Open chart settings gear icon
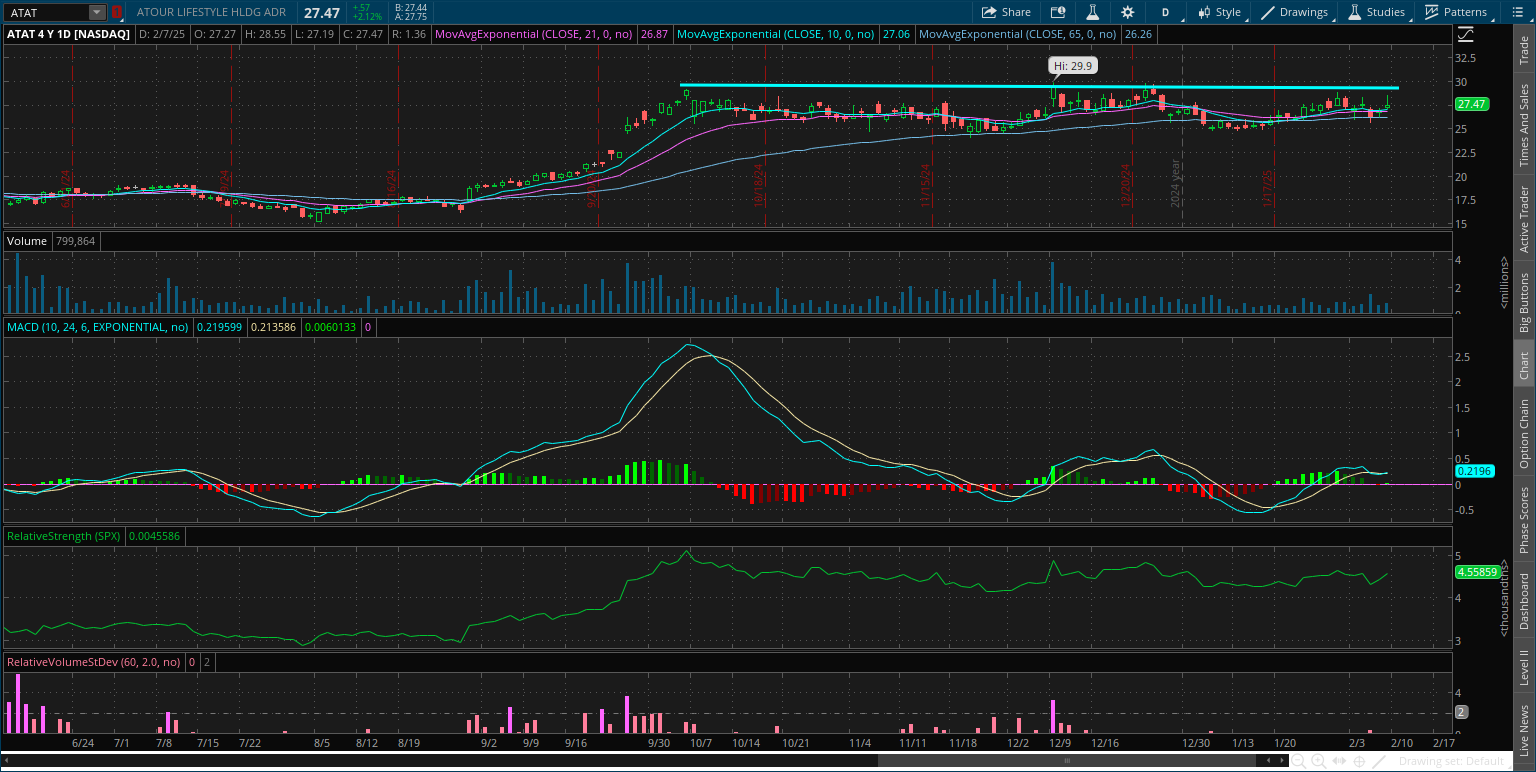 1128,12
